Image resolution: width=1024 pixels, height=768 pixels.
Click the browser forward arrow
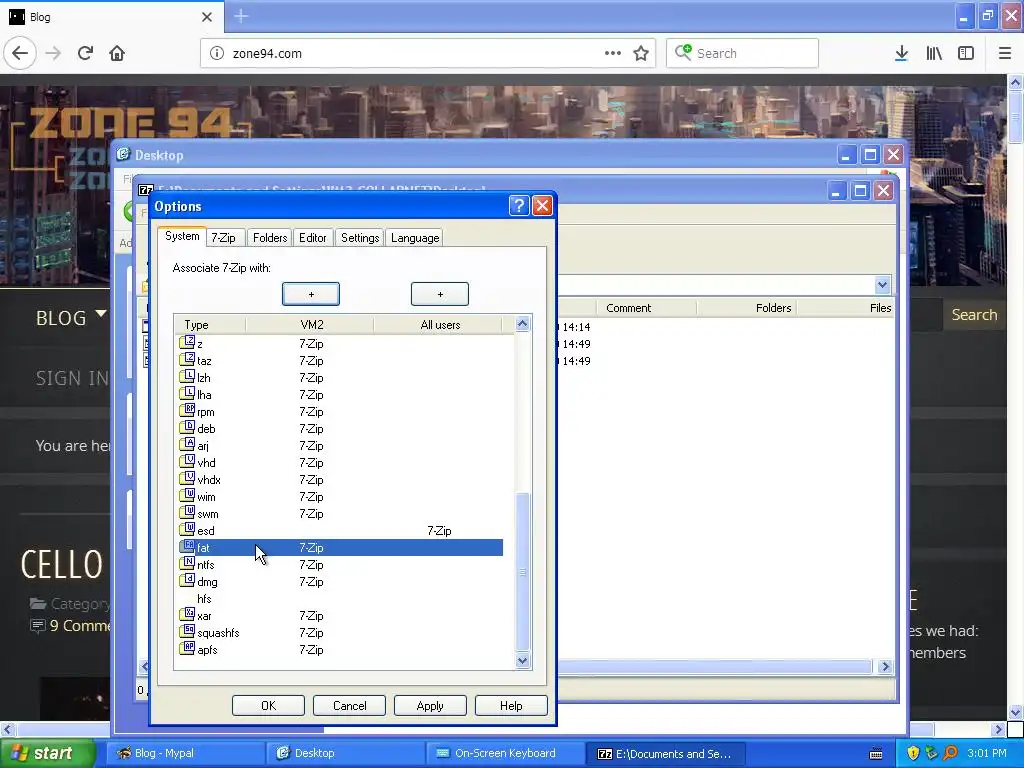pos(54,54)
